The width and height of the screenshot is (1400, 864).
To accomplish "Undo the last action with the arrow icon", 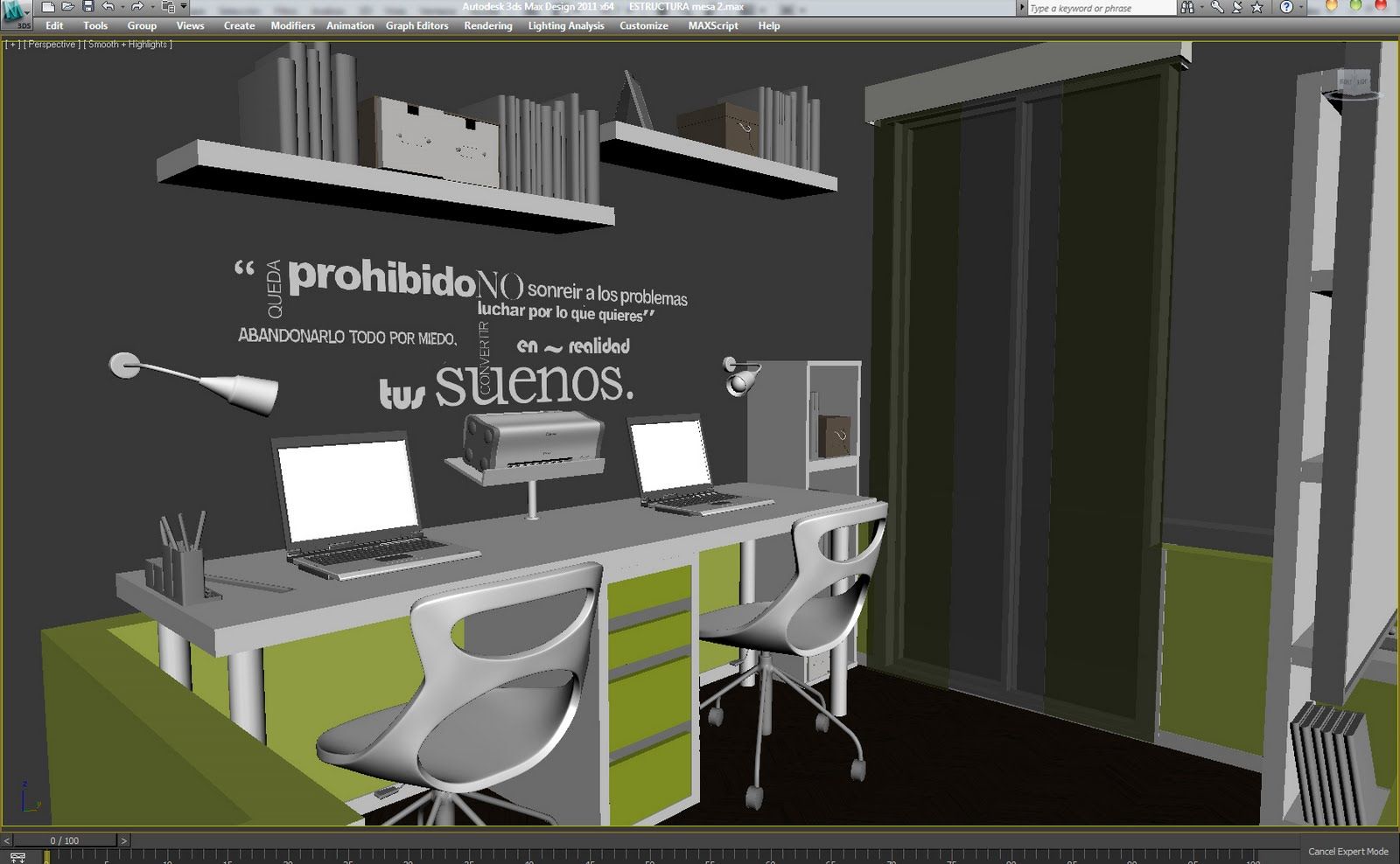I will [x=108, y=7].
